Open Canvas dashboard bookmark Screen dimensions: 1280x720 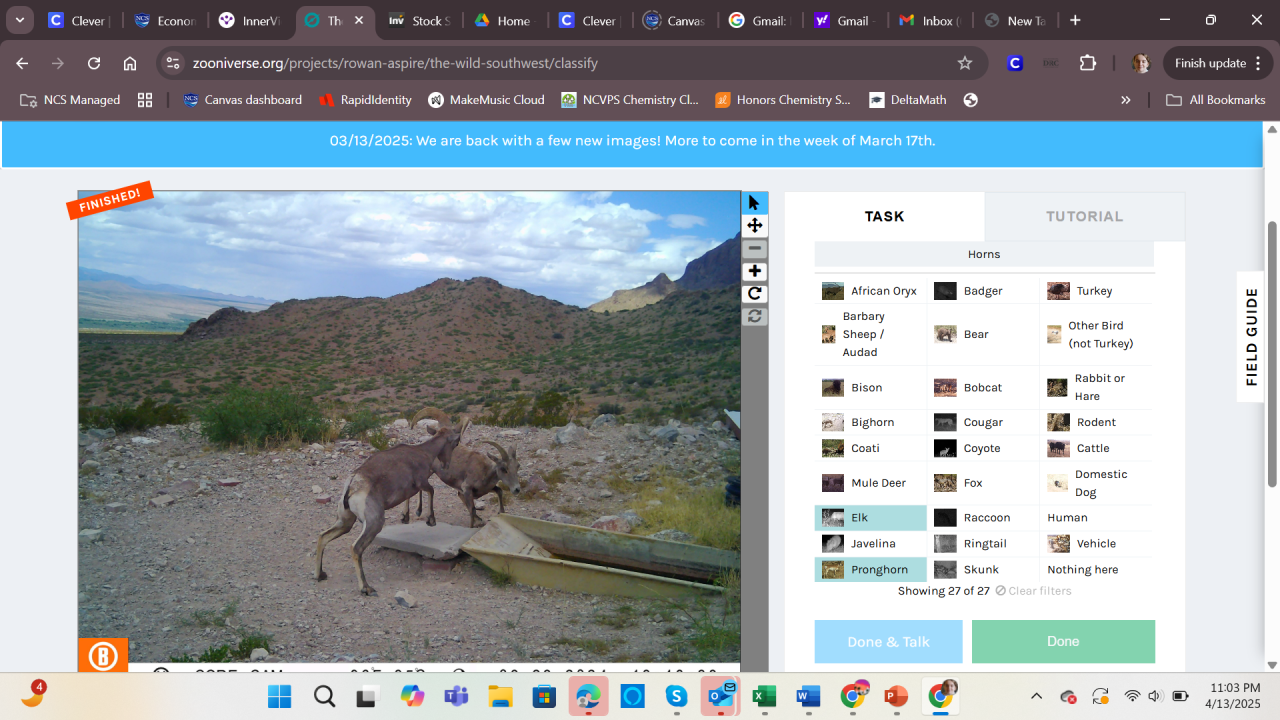coord(243,100)
